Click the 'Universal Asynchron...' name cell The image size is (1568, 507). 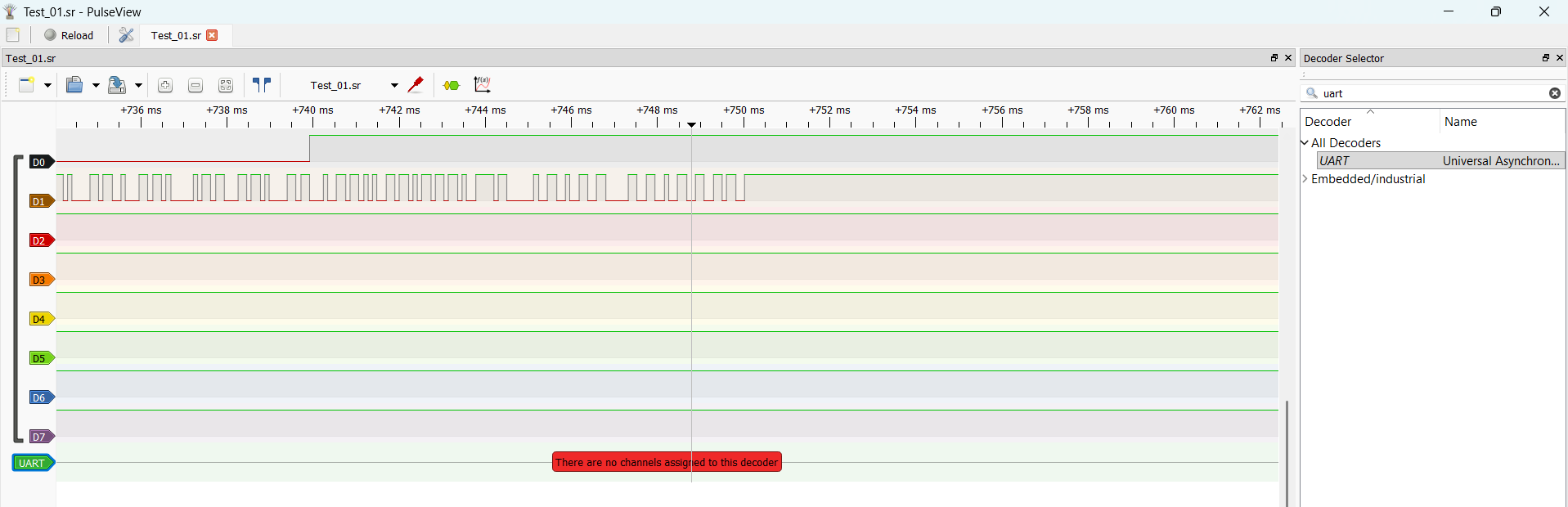(1502, 161)
